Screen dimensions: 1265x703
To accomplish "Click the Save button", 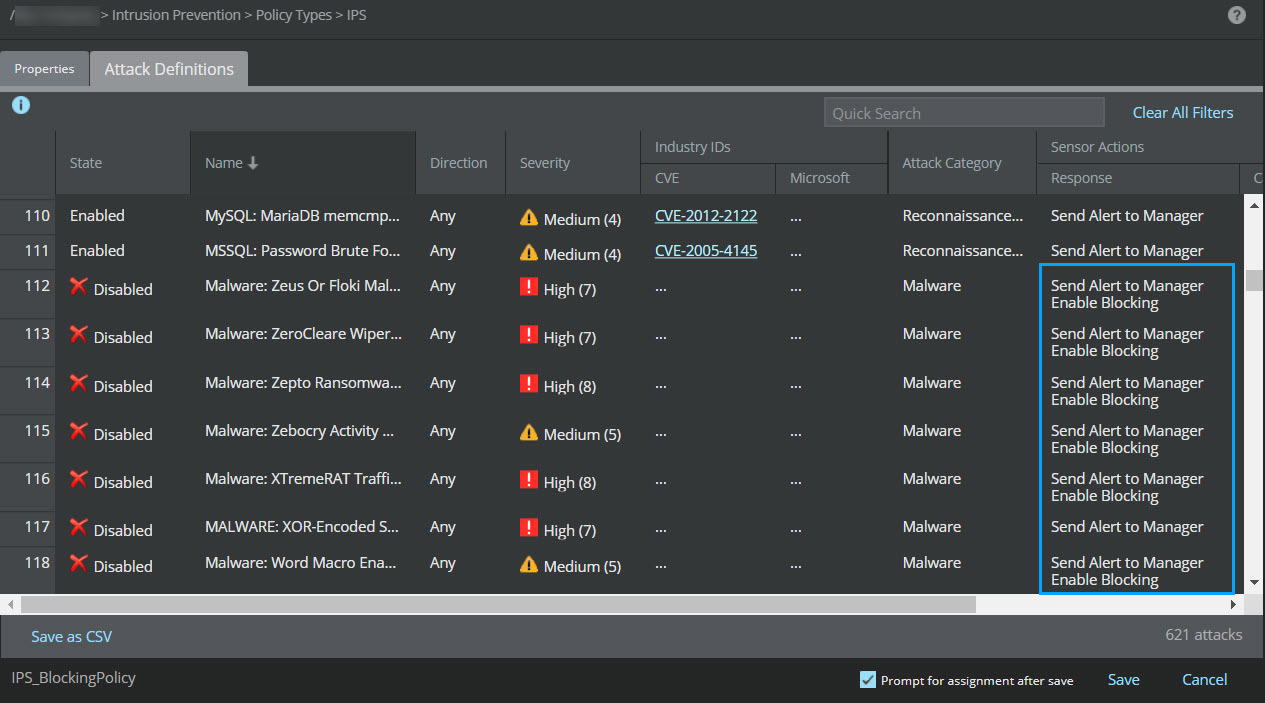I will coord(1123,680).
